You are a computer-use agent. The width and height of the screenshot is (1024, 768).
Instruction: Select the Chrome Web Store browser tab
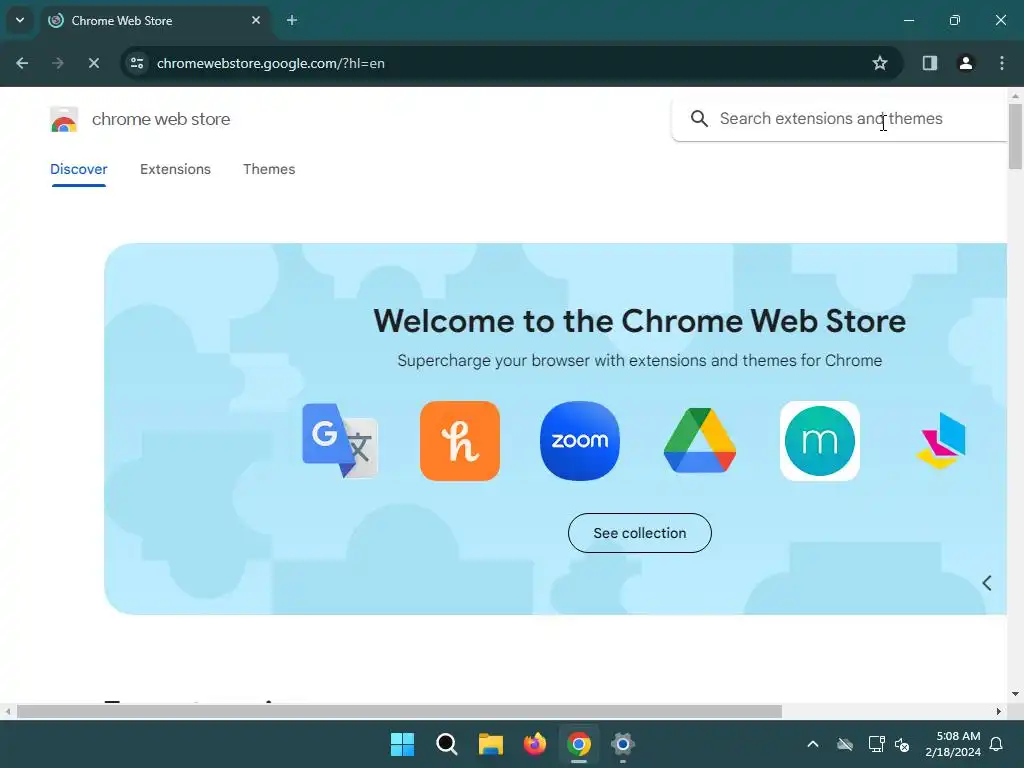[157, 20]
